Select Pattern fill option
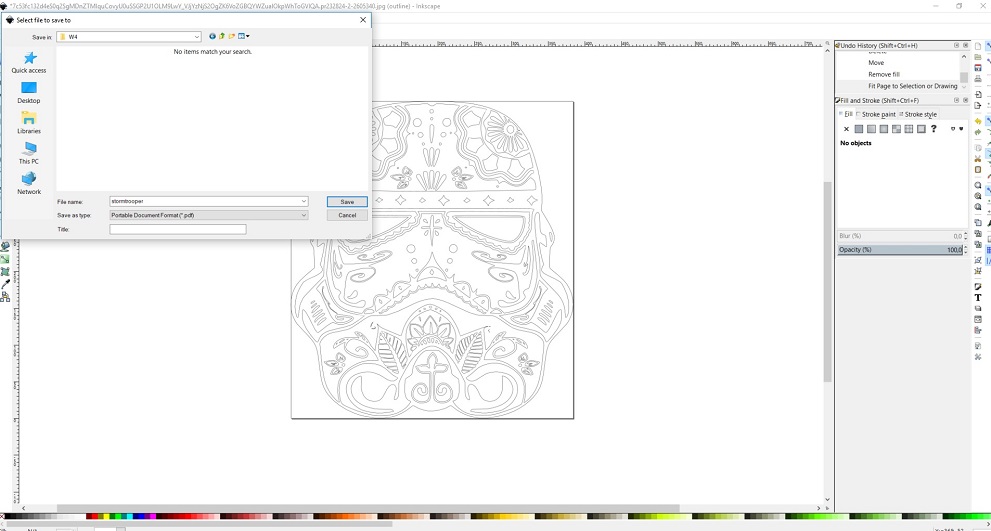The width and height of the screenshot is (991, 531). tap(896, 129)
